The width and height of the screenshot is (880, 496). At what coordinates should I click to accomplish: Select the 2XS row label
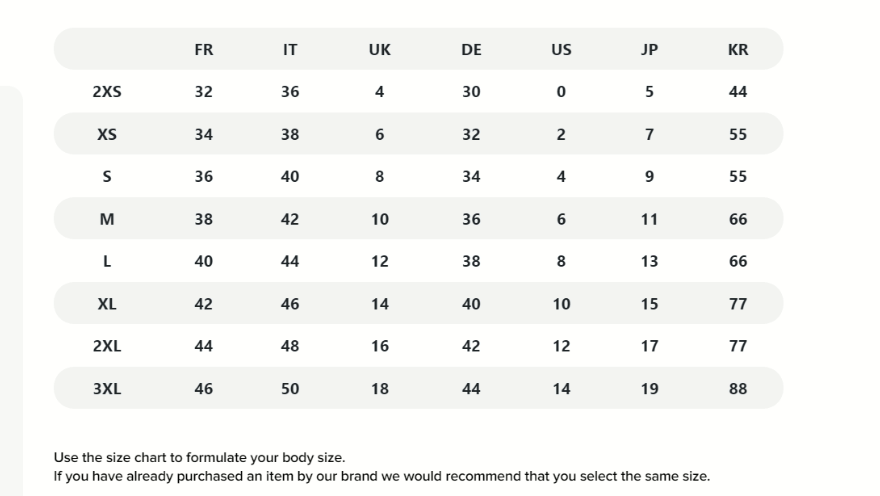tap(107, 91)
